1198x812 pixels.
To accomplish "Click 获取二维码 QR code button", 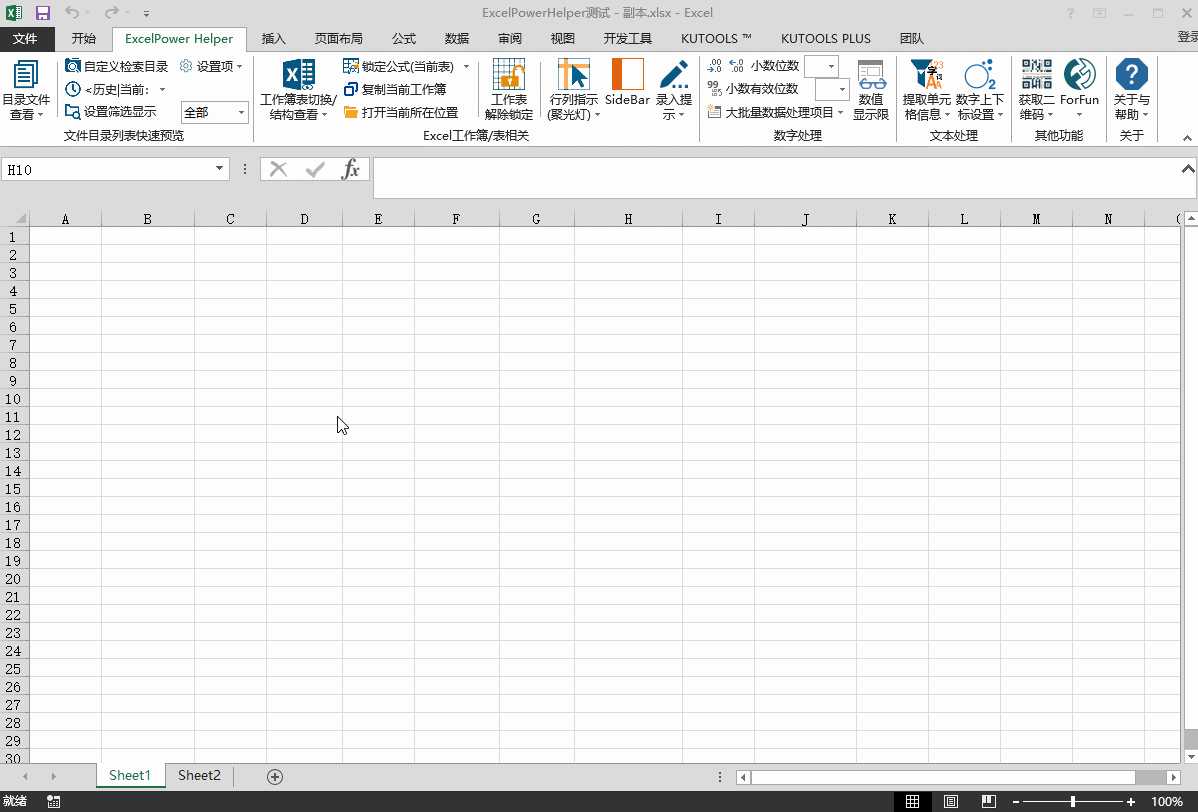I will coord(1036,90).
